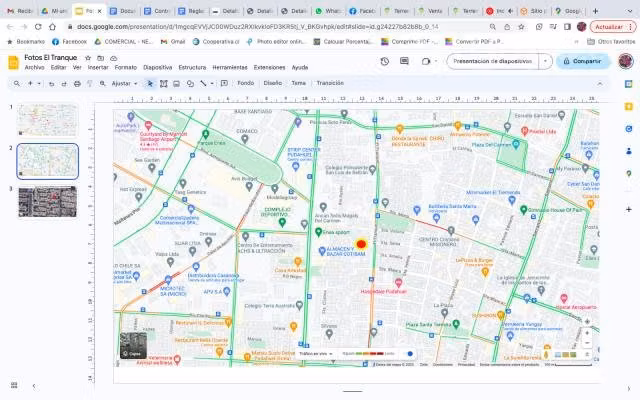Open Google Tasks side panel icon
The height and width of the screenshot is (400, 640).
[629, 129]
